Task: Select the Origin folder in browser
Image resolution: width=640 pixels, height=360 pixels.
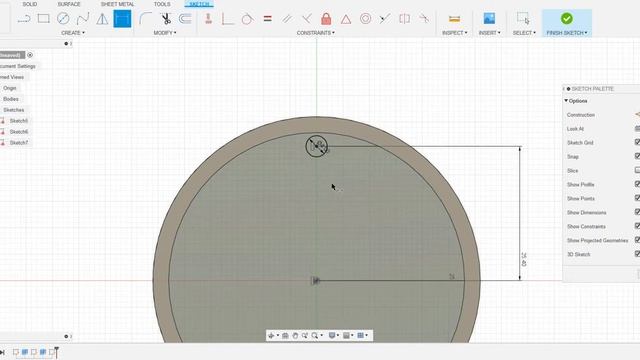Action: point(9,88)
